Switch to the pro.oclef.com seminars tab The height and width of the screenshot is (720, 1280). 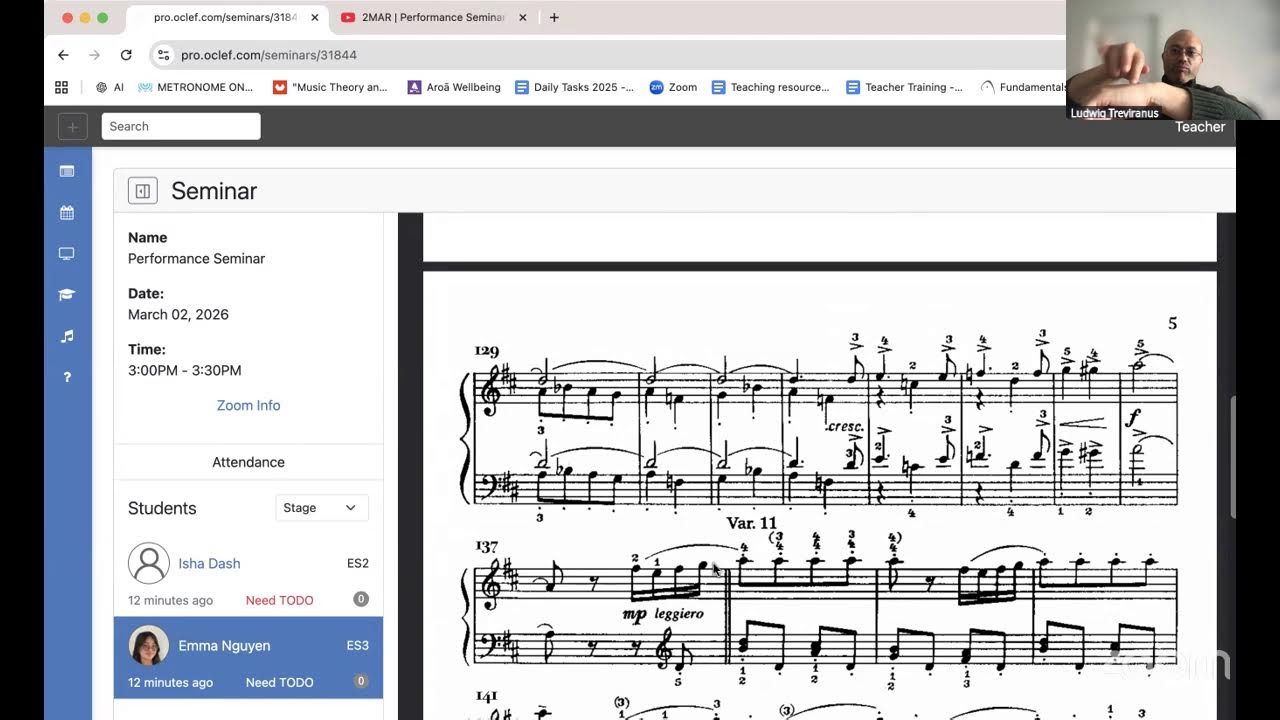[x=228, y=17]
